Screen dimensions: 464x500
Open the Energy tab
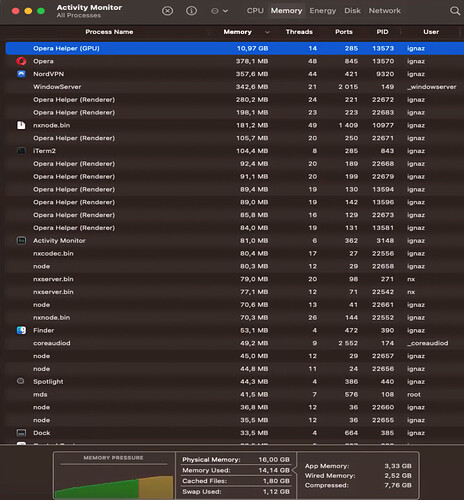coord(323,11)
